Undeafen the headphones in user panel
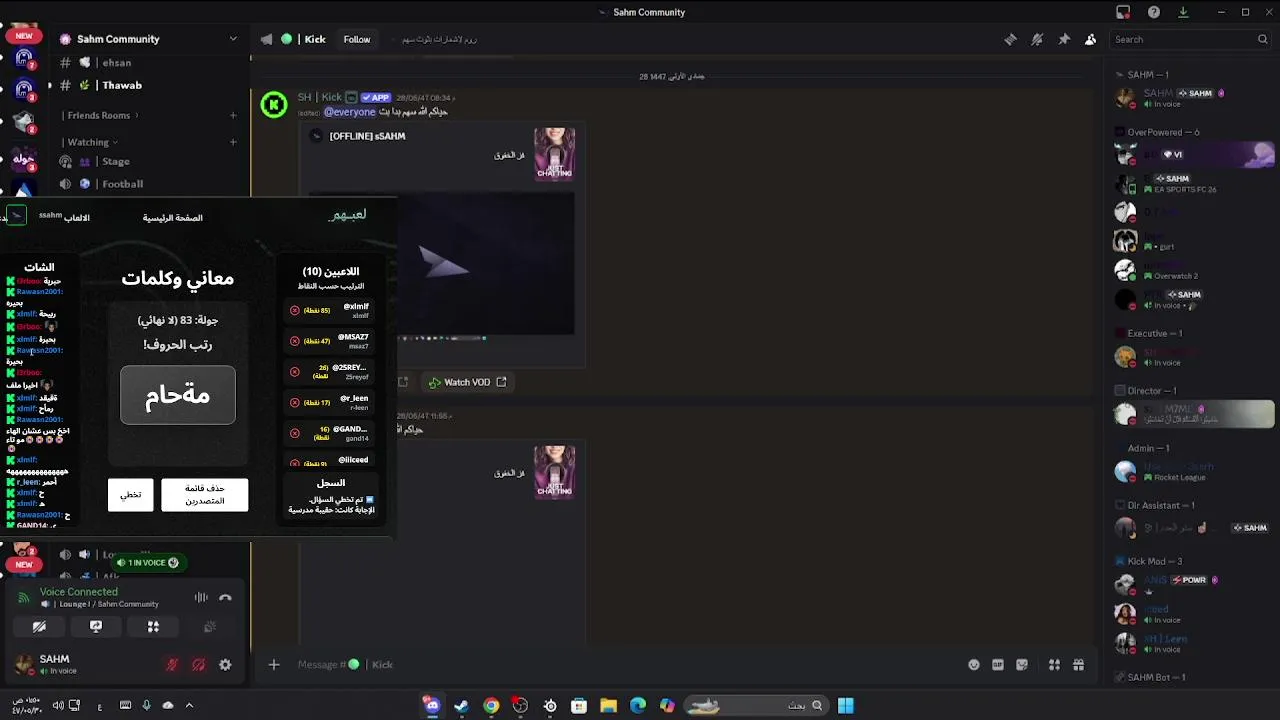The height and width of the screenshot is (720, 1280). [198, 665]
